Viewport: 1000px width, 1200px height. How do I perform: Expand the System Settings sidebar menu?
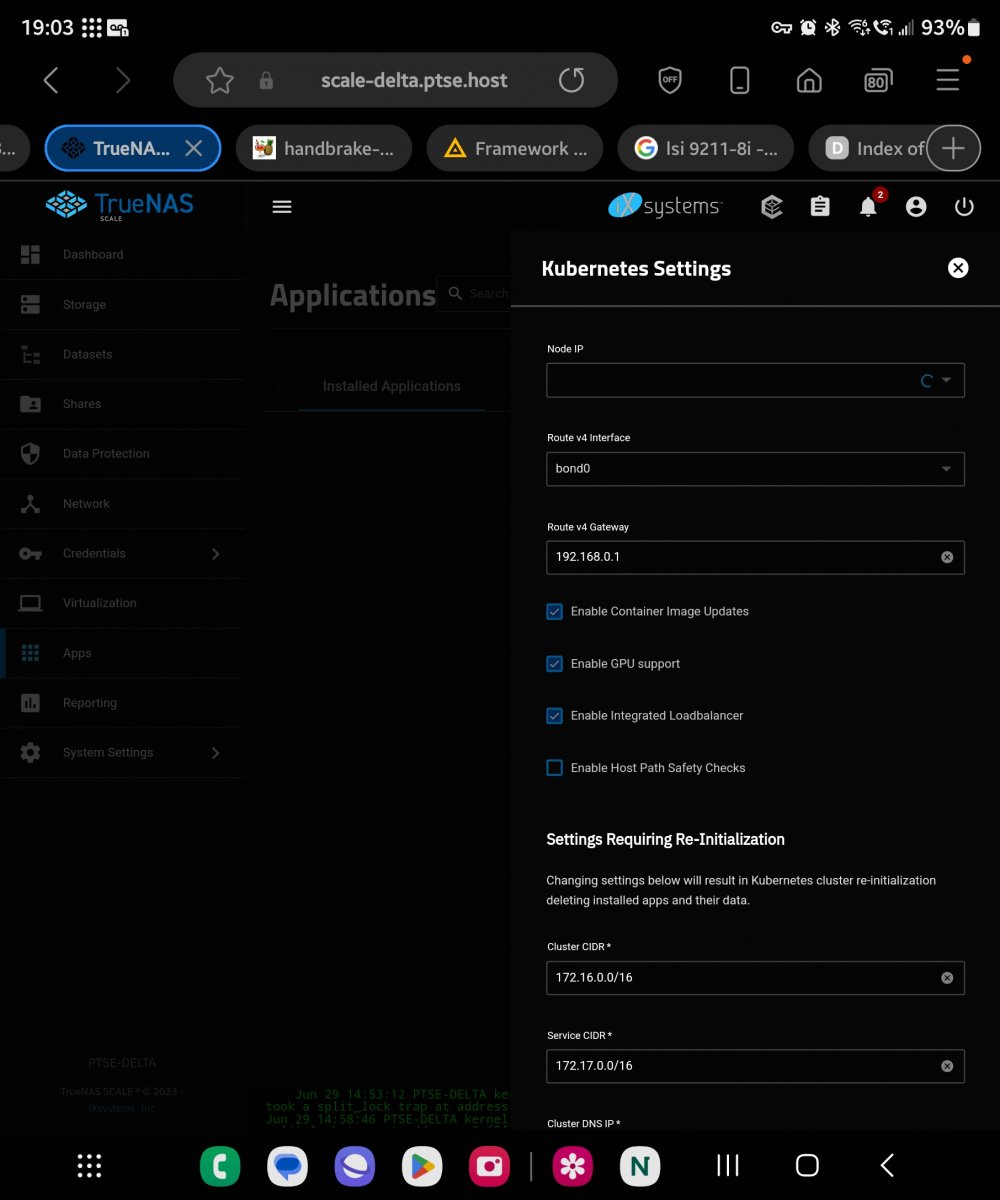[x=120, y=753]
